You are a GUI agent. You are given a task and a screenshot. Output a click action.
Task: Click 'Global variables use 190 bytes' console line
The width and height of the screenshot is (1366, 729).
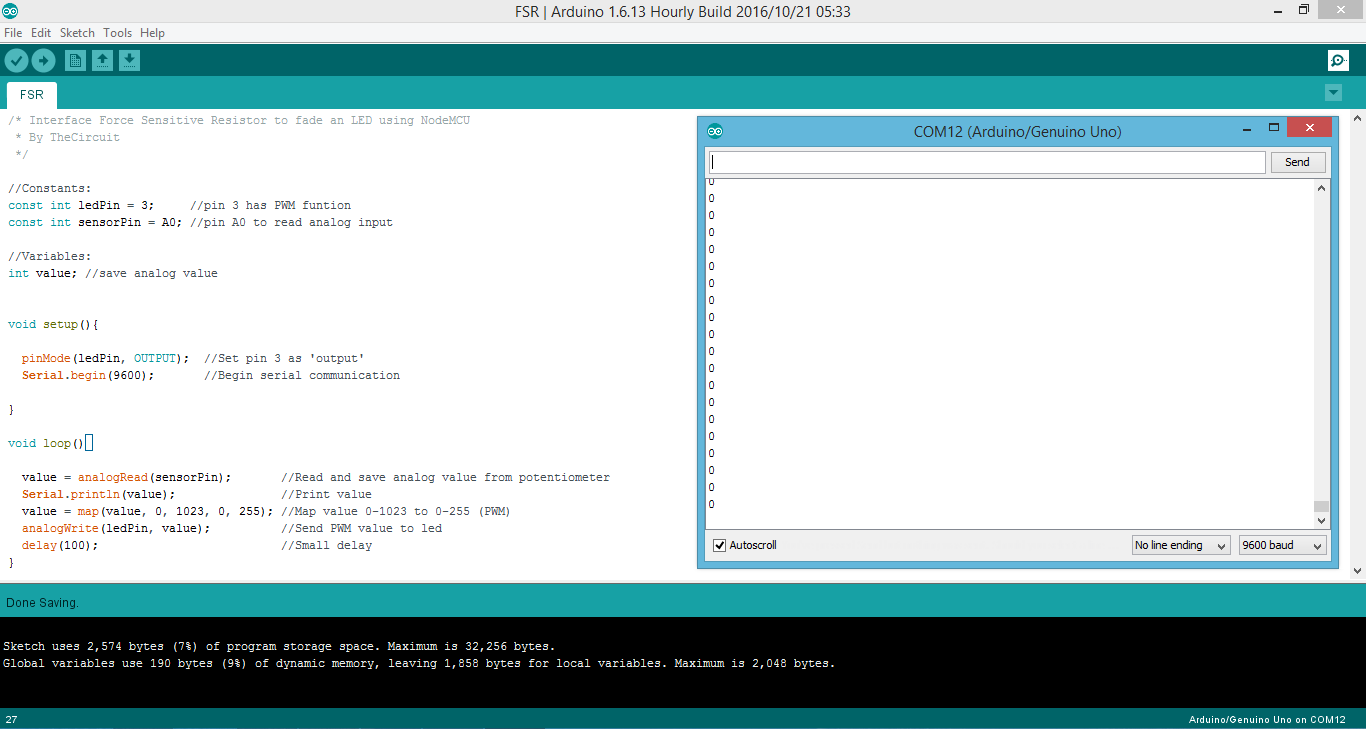pos(419,663)
